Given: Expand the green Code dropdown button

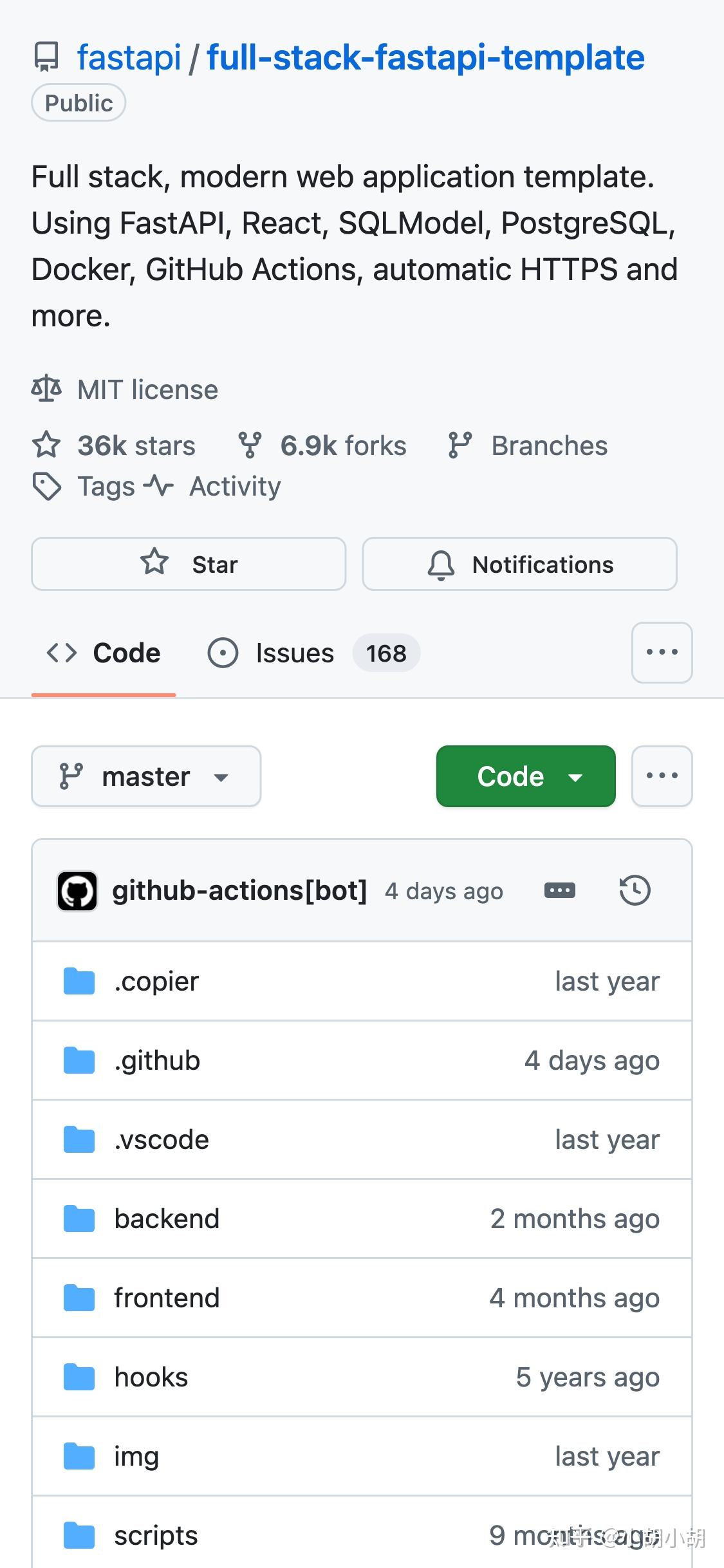Looking at the screenshot, I should tap(526, 776).
